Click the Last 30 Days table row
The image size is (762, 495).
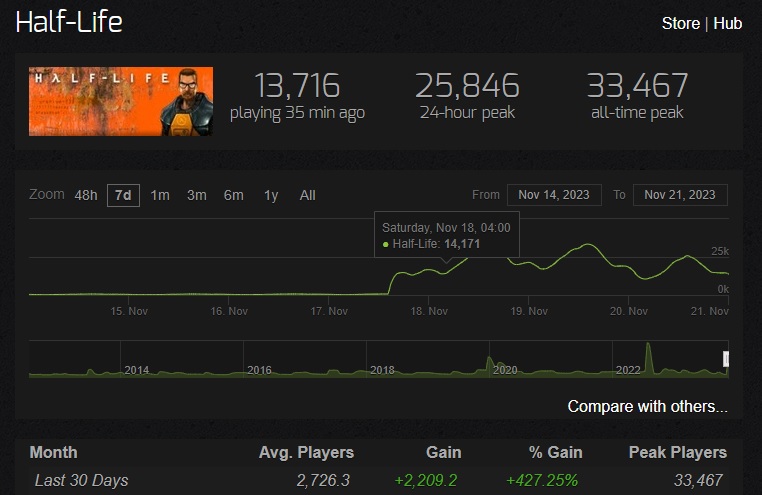[x=379, y=480]
